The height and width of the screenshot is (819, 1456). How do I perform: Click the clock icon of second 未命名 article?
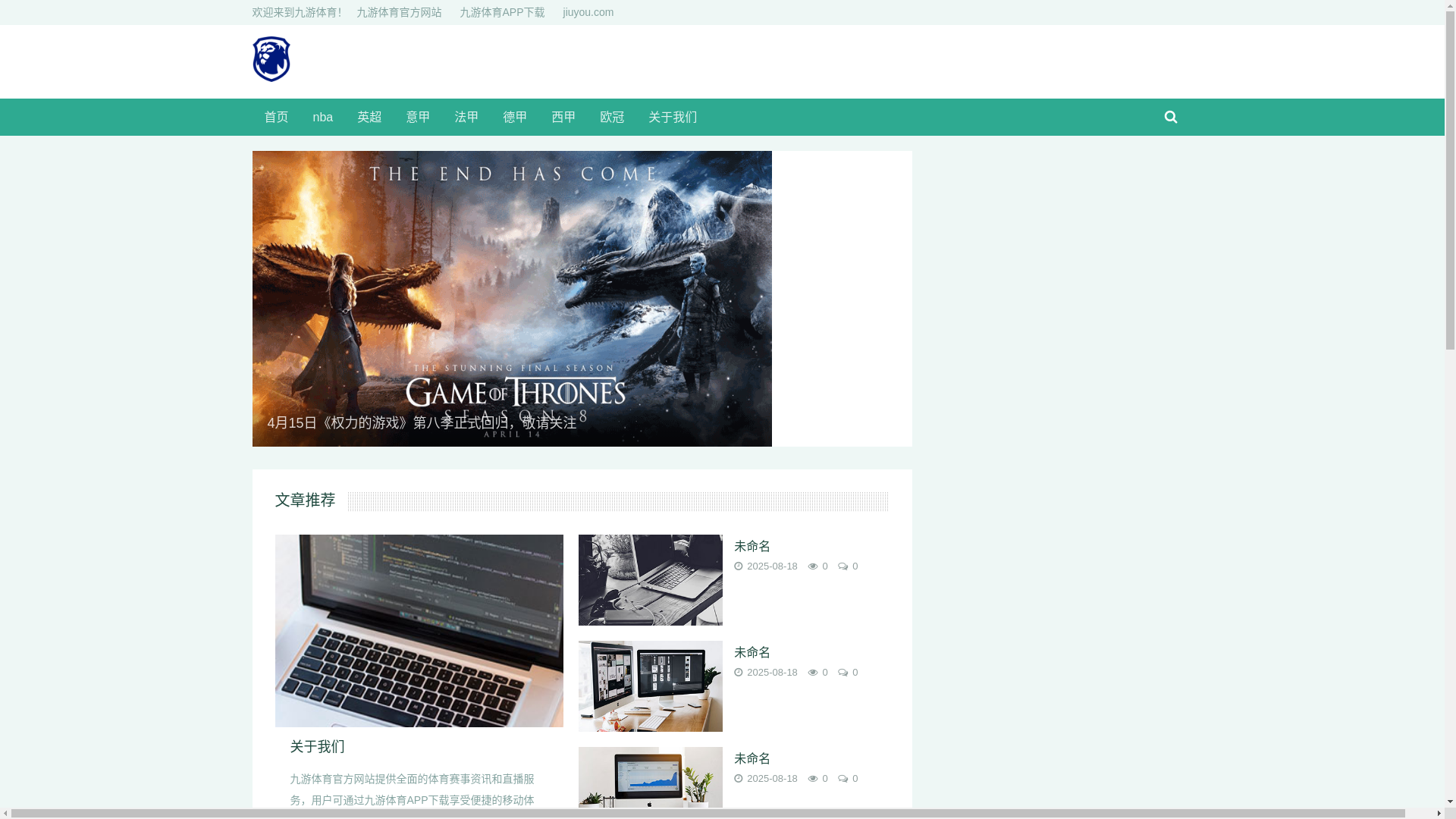pyautogui.click(x=739, y=672)
